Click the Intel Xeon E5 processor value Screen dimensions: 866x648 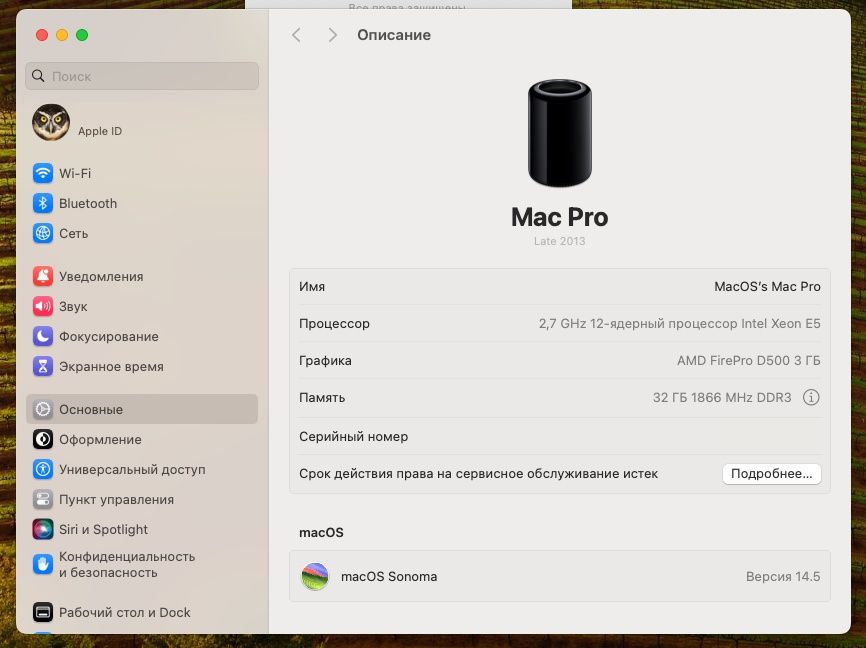[679, 324]
